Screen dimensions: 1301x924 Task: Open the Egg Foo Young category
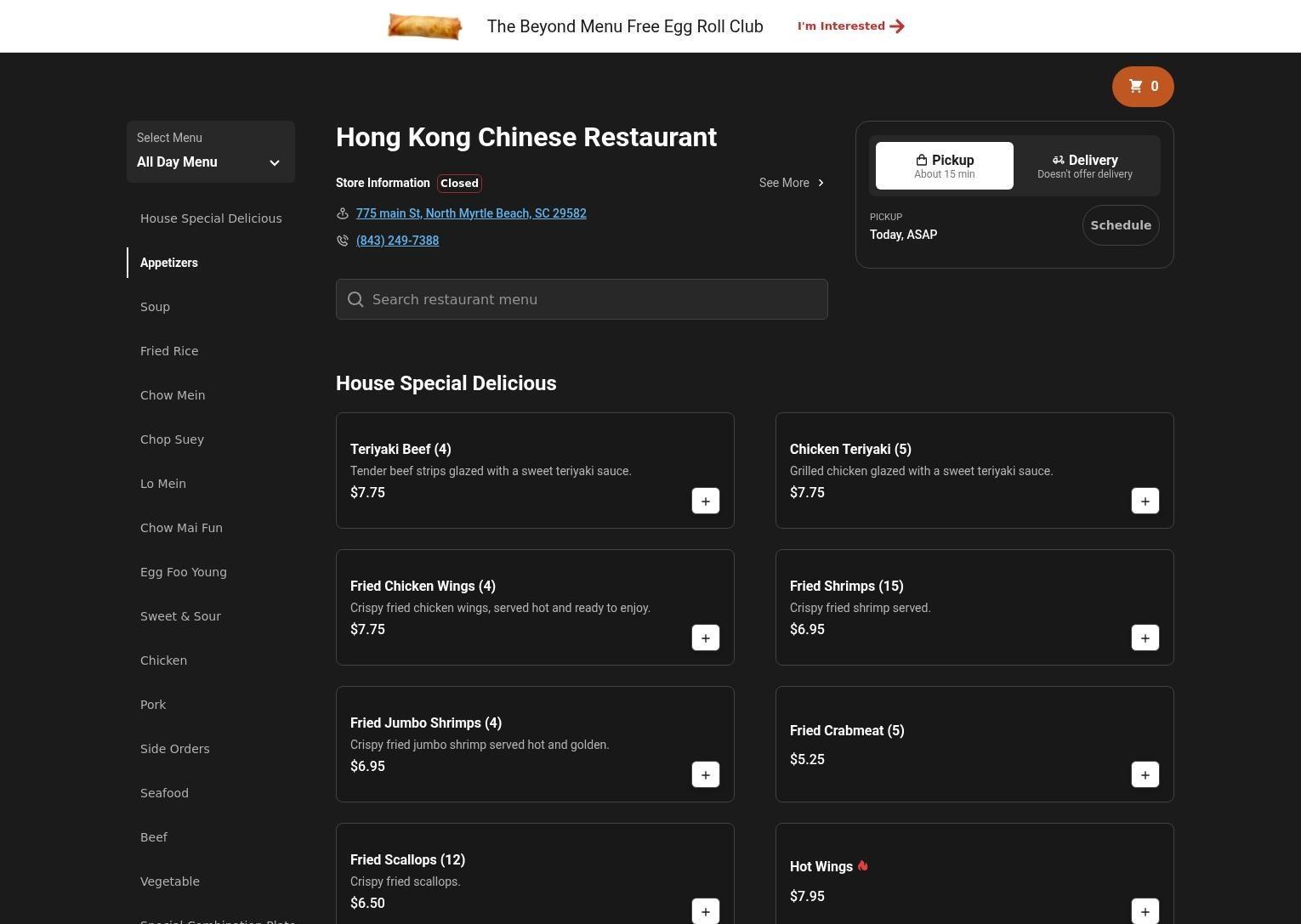click(x=184, y=572)
